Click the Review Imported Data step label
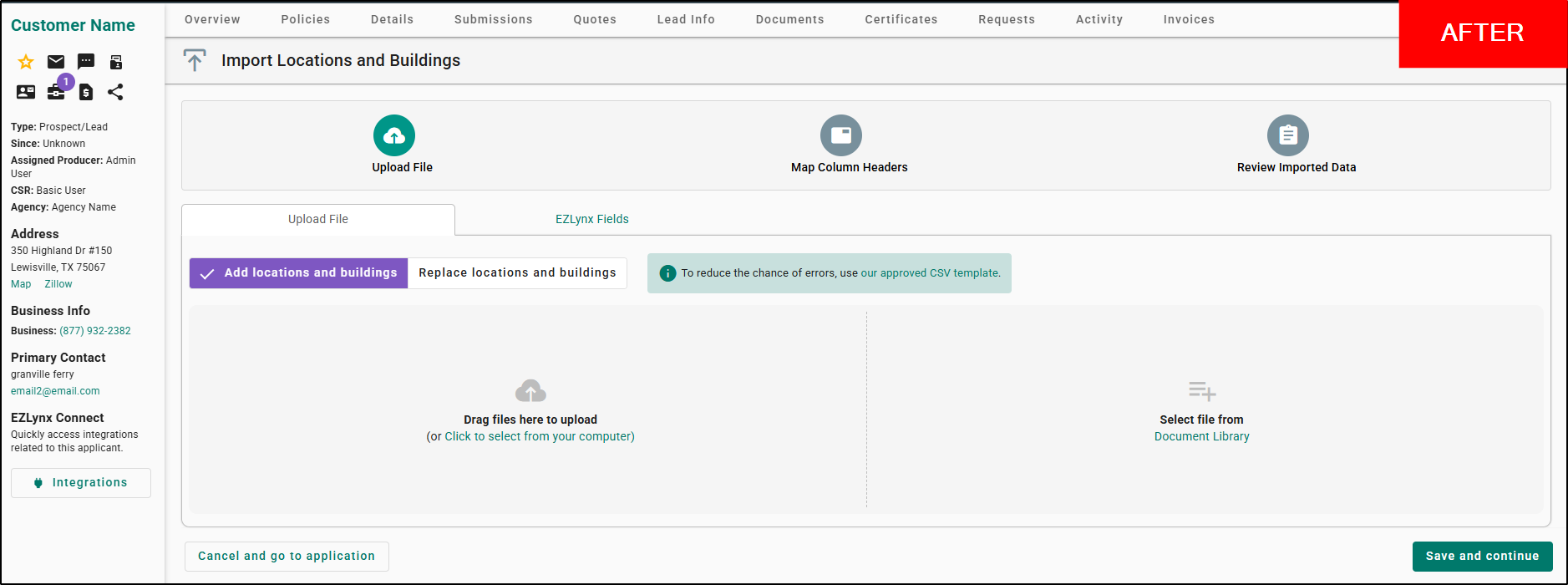Screen dimensions: 1568x585 click(x=1297, y=167)
